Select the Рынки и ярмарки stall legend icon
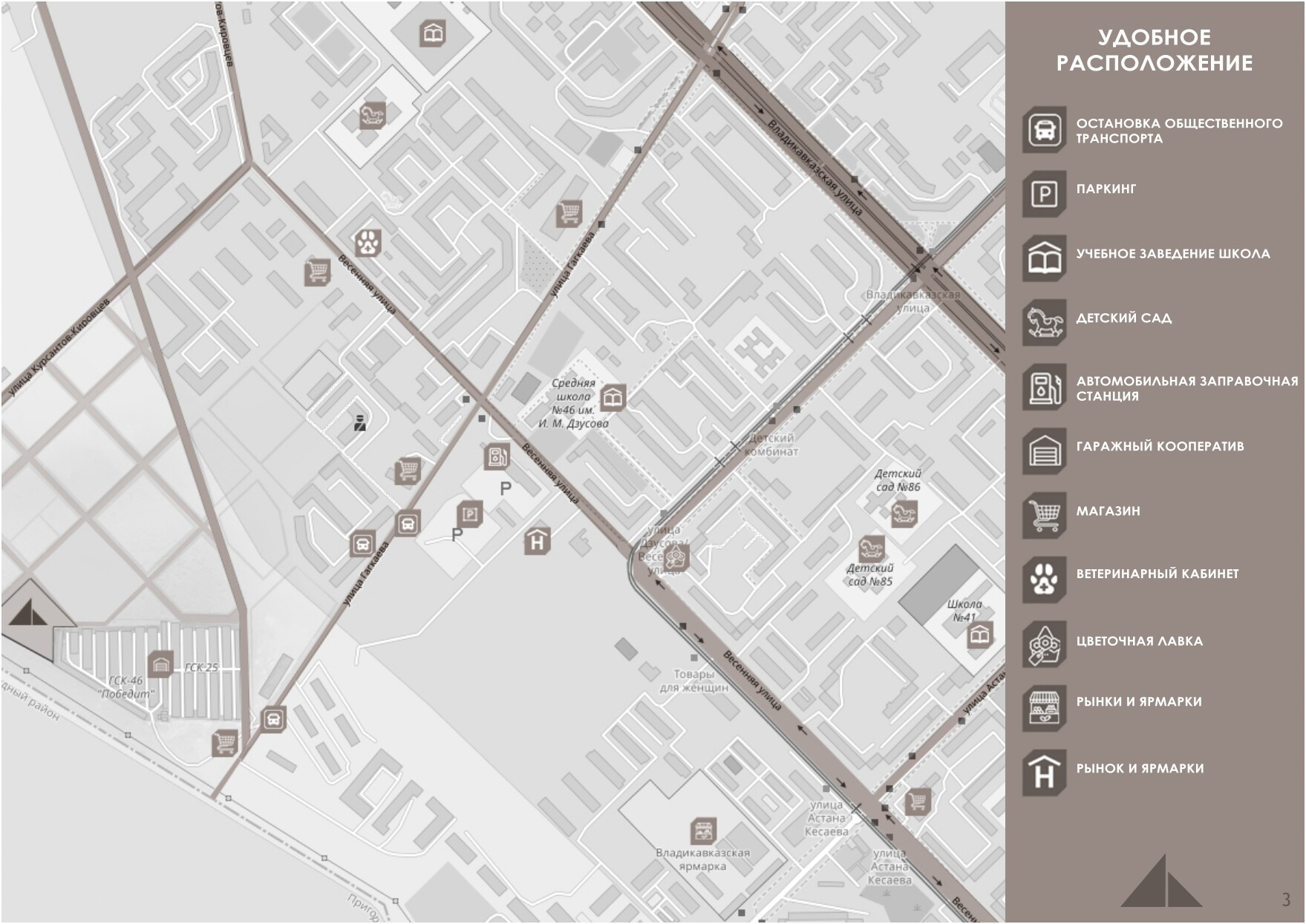The height and width of the screenshot is (924, 1306). tap(1044, 708)
